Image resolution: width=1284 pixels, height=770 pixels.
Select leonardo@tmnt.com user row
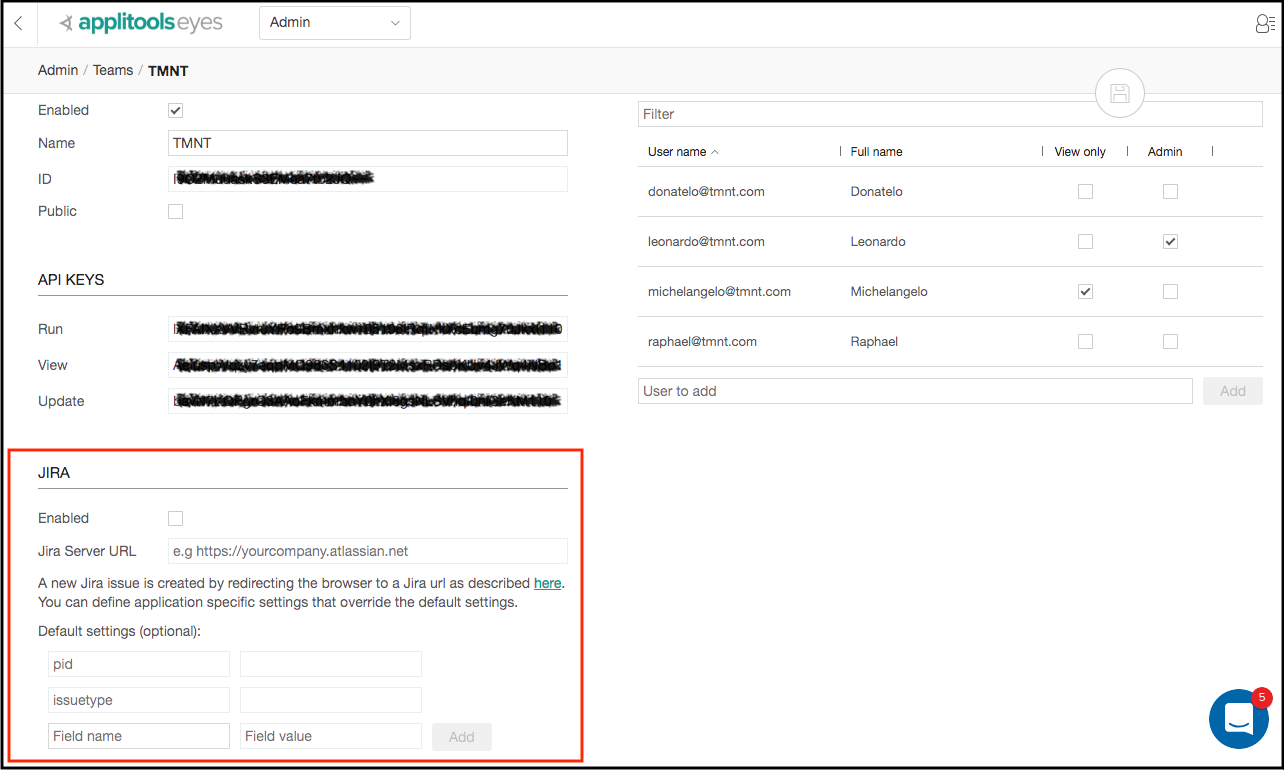pos(950,242)
